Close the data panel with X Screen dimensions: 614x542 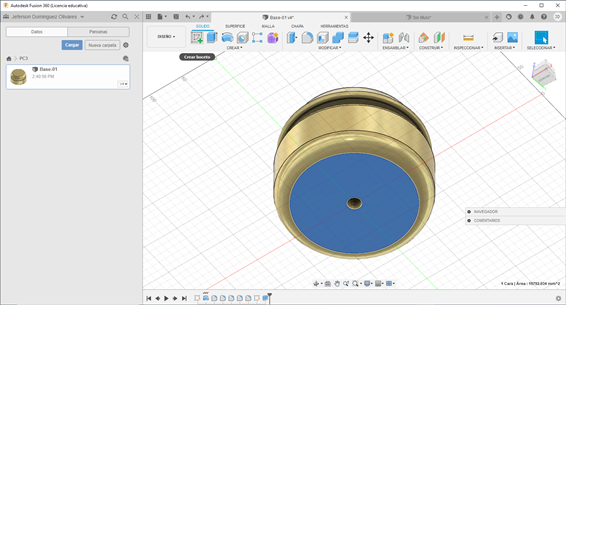(137, 16)
